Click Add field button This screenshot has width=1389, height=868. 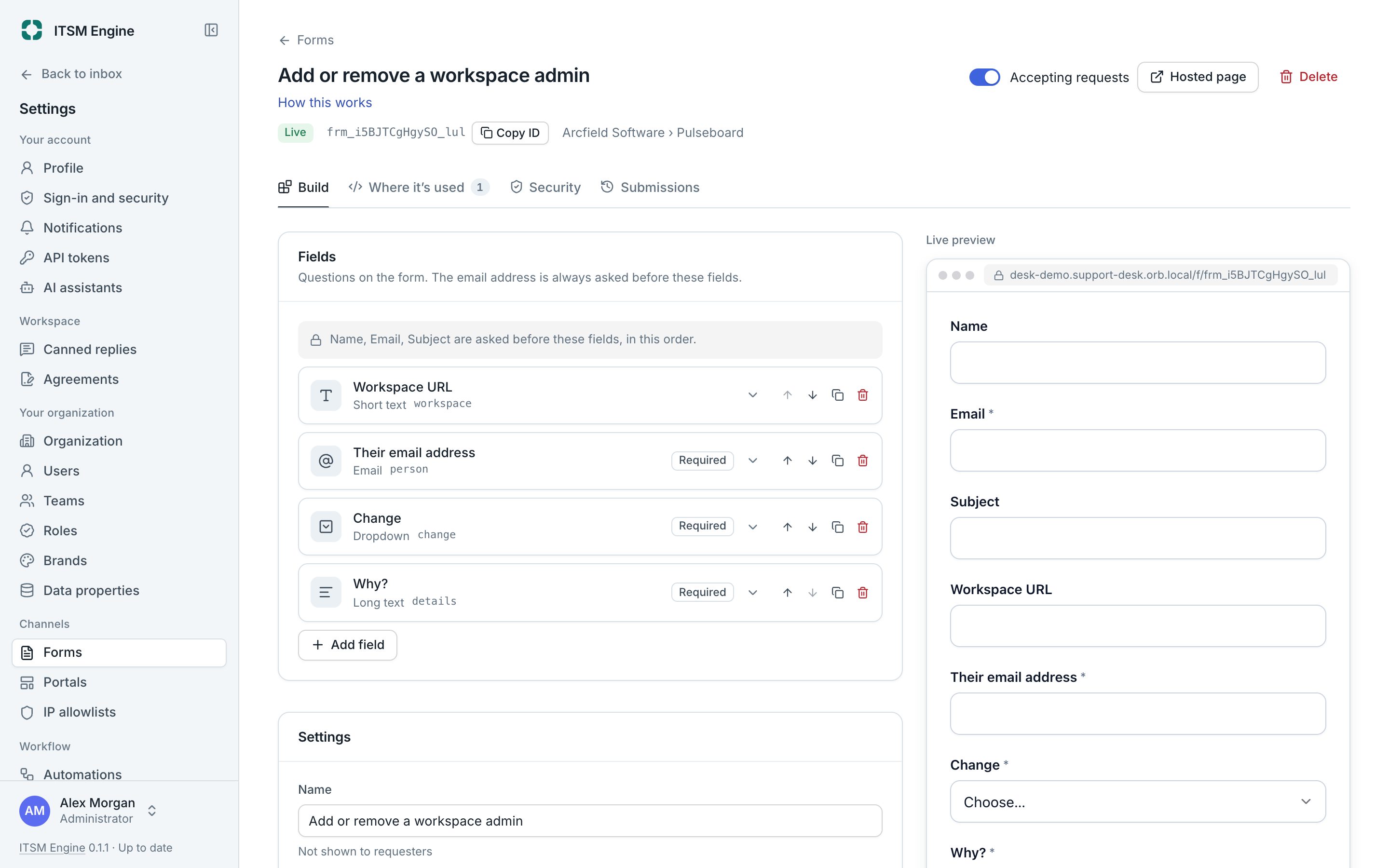[347, 645]
